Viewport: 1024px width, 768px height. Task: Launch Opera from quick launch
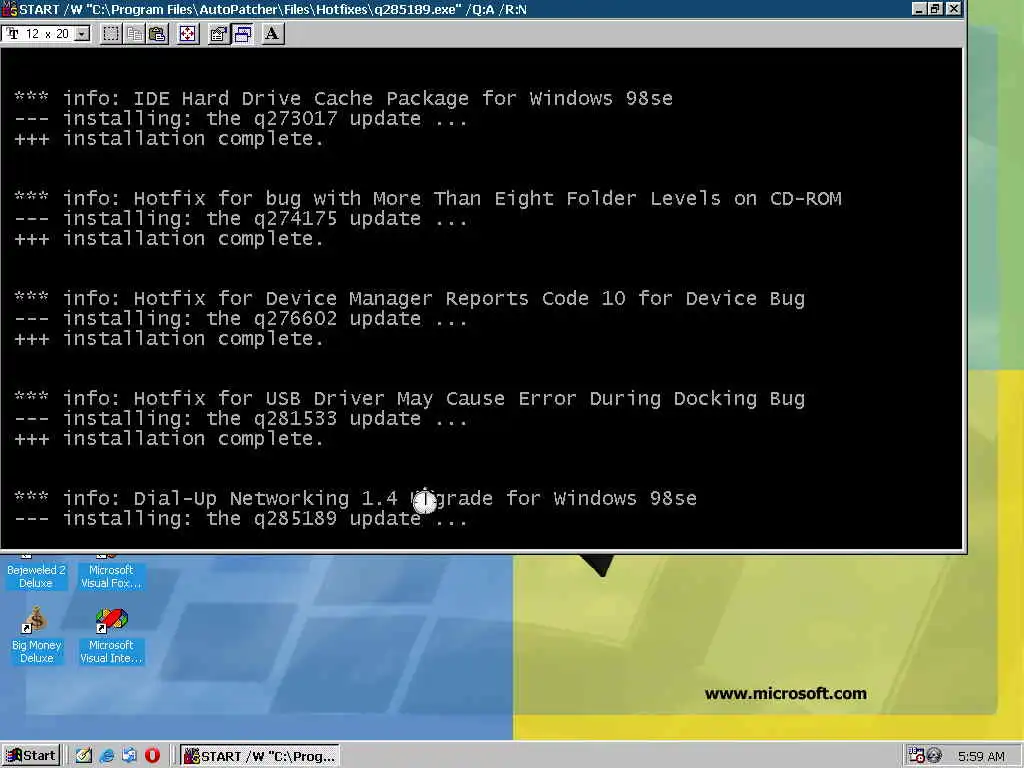[x=152, y=756]
